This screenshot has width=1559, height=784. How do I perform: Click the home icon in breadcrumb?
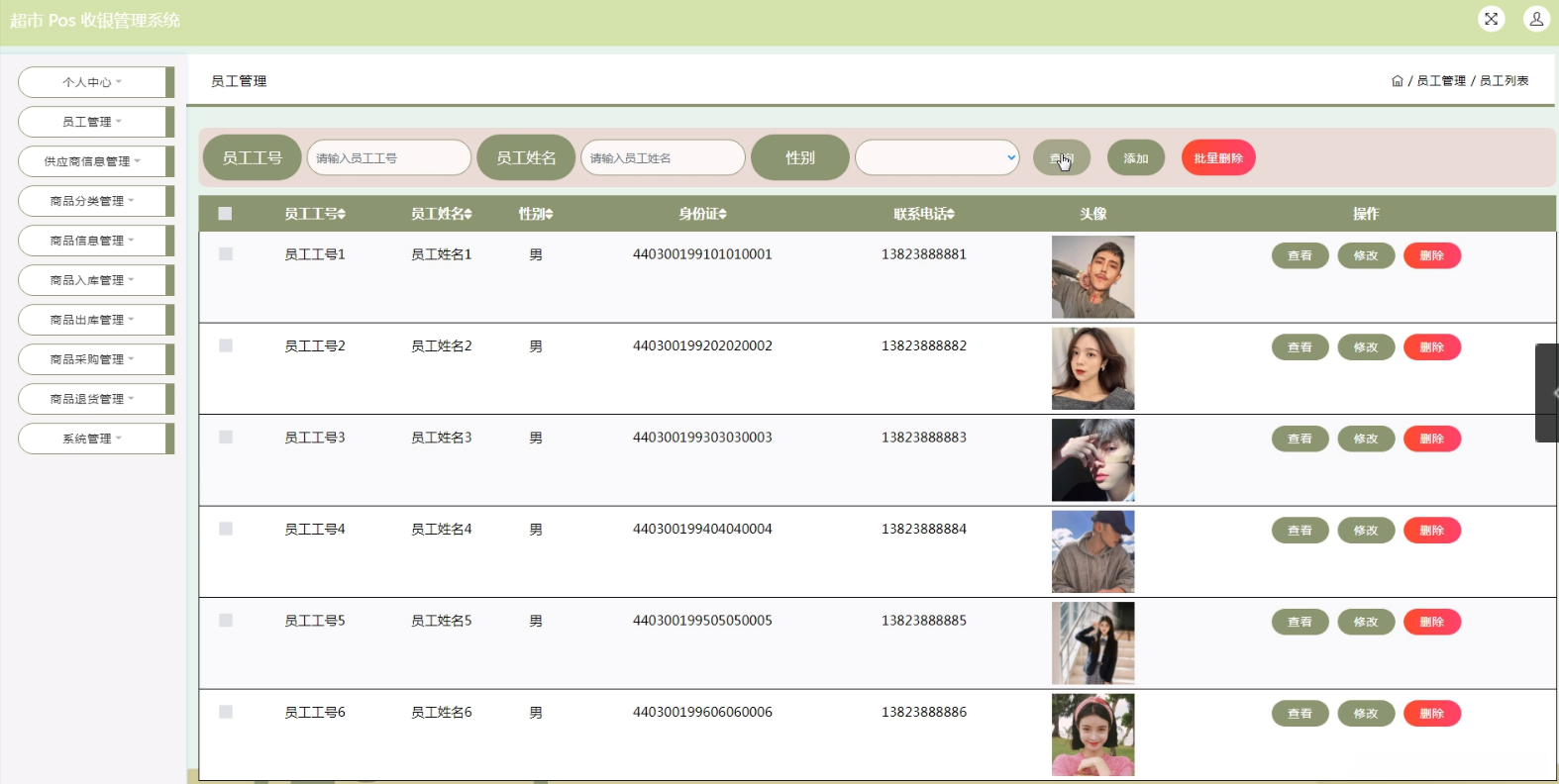pos(1397,81)
